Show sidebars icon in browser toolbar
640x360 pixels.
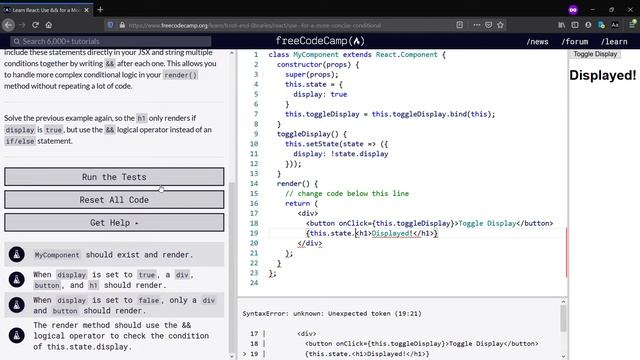(575, 25)
